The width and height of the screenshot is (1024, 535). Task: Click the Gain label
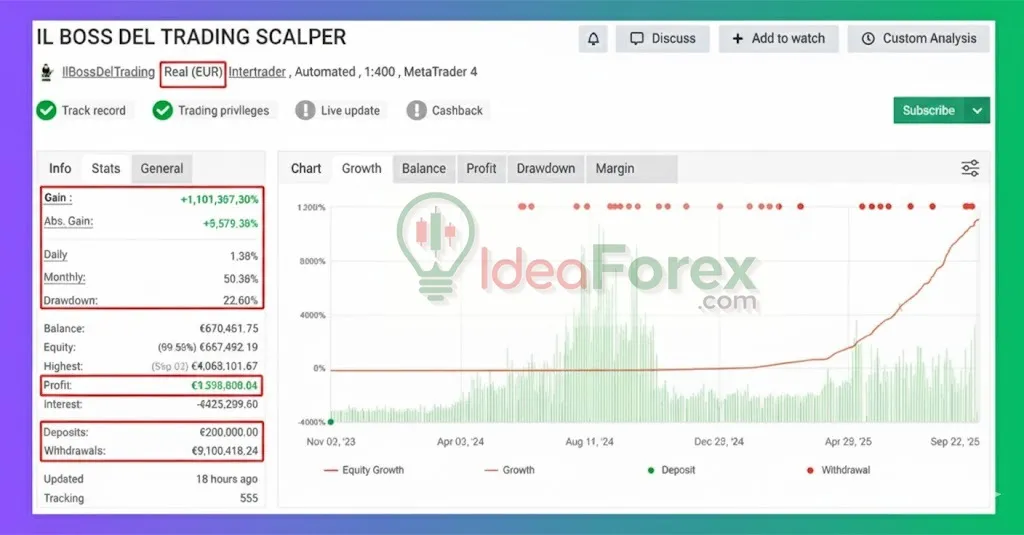(58, 198)
